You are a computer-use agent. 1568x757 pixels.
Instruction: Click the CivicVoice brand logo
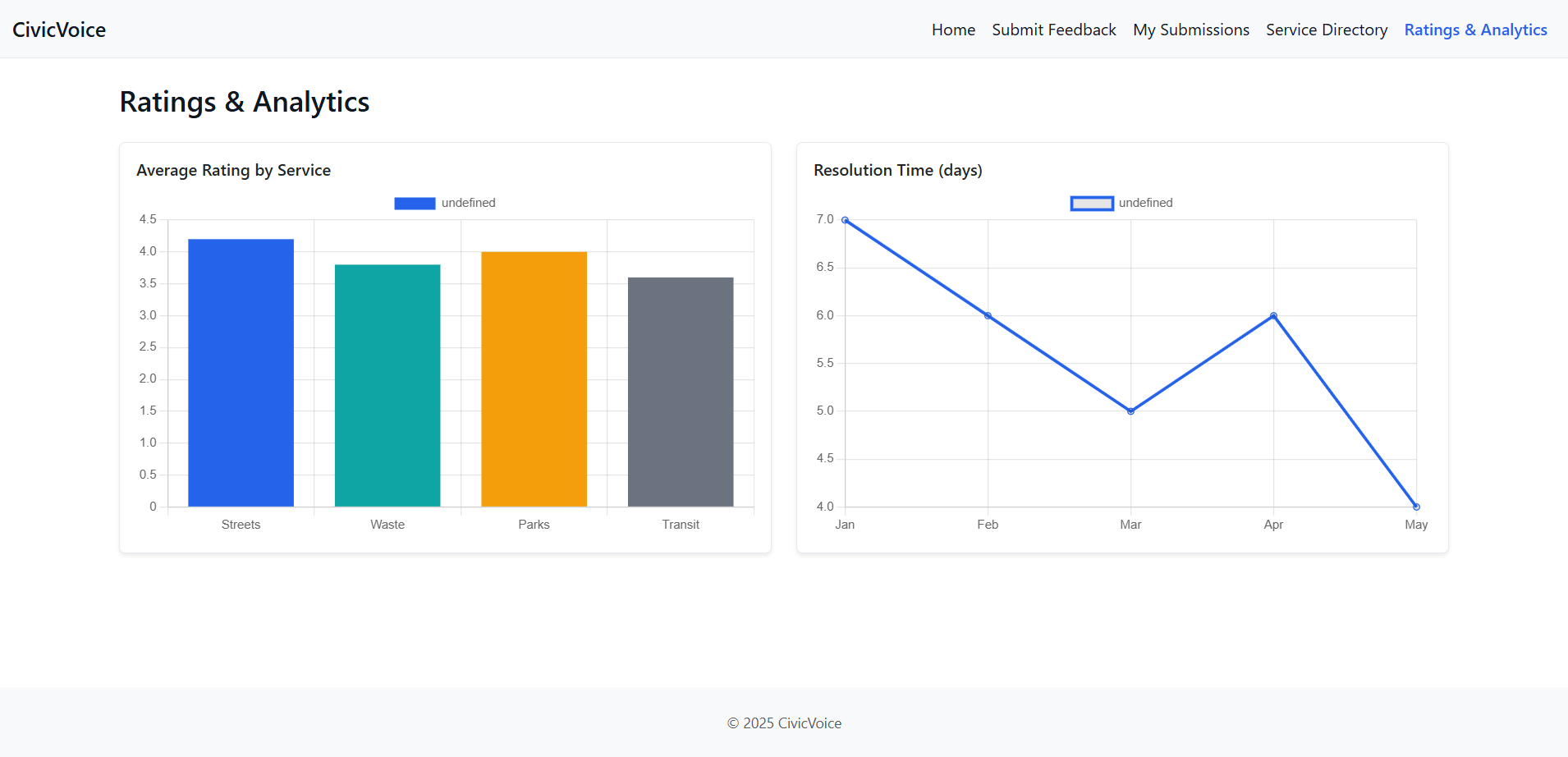(x=59, y=30)
